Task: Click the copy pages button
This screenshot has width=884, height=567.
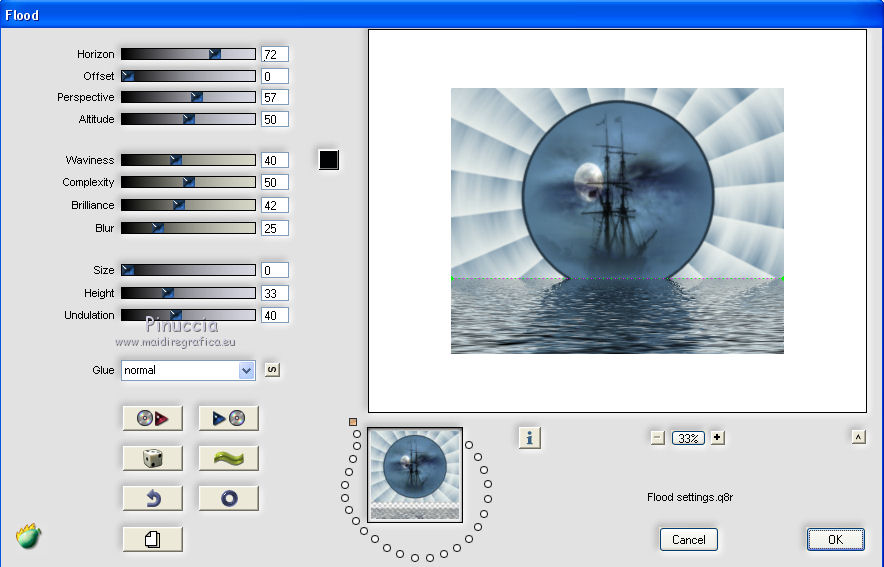Action: (x=153, y=539)
